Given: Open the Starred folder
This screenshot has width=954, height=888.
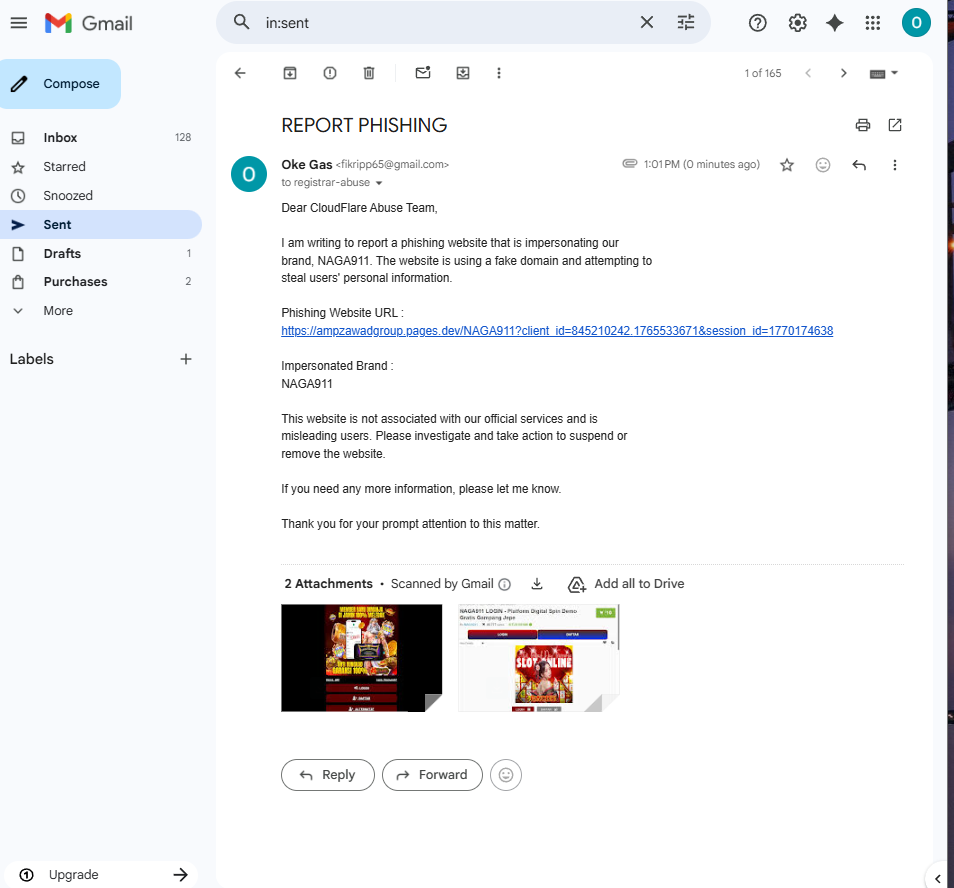Looking at the screenshot, I should [x=100, y=167].
